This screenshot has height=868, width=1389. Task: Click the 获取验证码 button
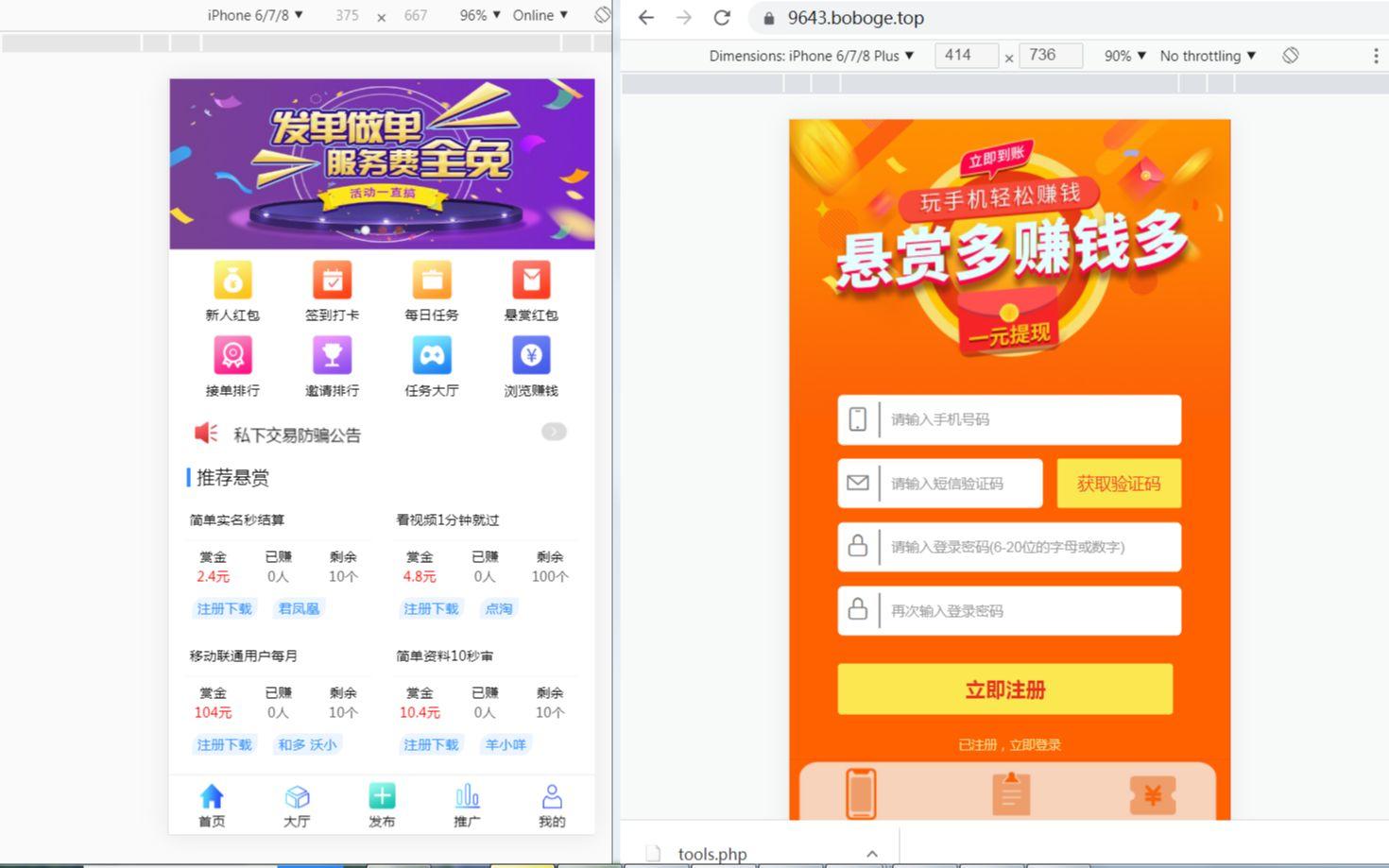click(x=1119, y=484)
